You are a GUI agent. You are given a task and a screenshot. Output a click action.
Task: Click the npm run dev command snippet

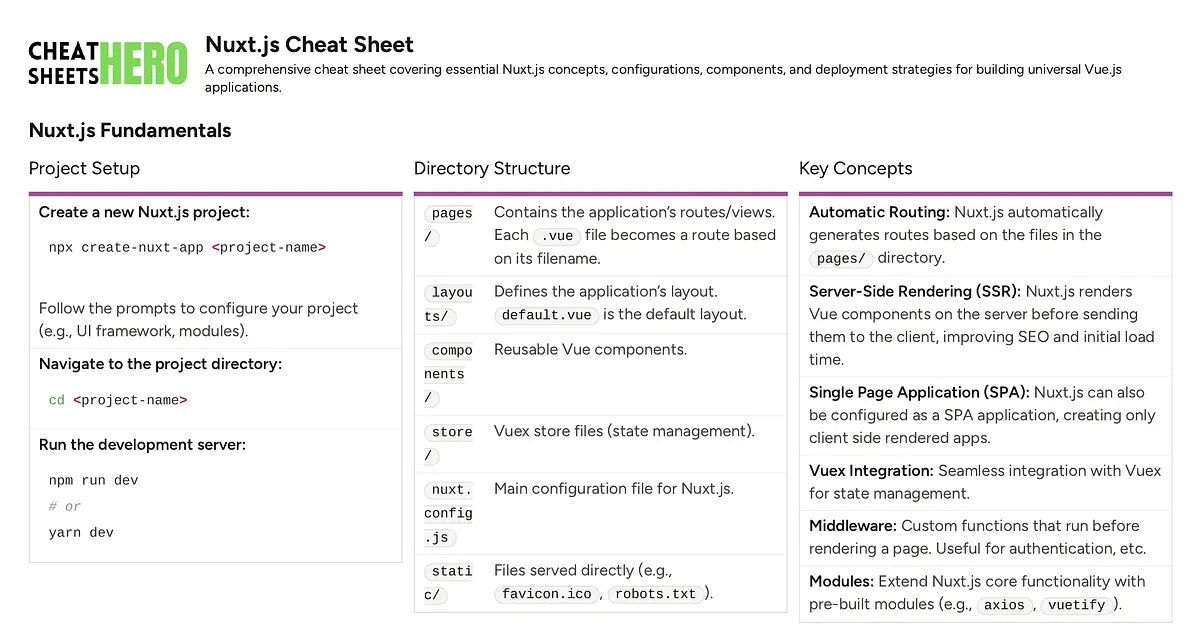(x=91, y=480)
